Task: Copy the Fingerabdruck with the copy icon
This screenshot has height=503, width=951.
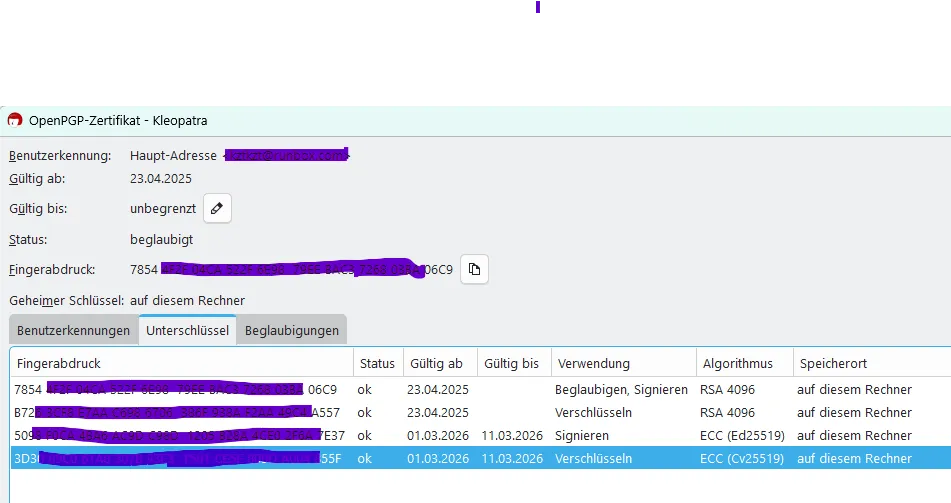Action: coord(474,269)
